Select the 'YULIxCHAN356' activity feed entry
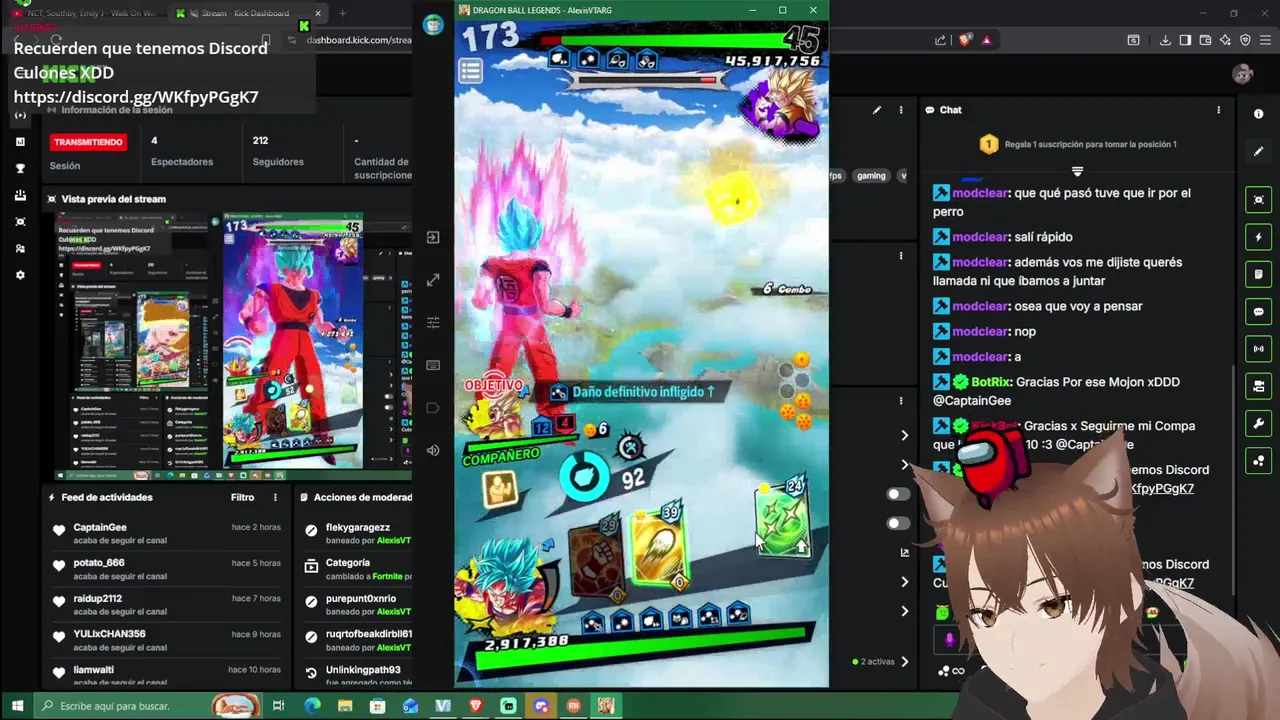 click(167, 640)
